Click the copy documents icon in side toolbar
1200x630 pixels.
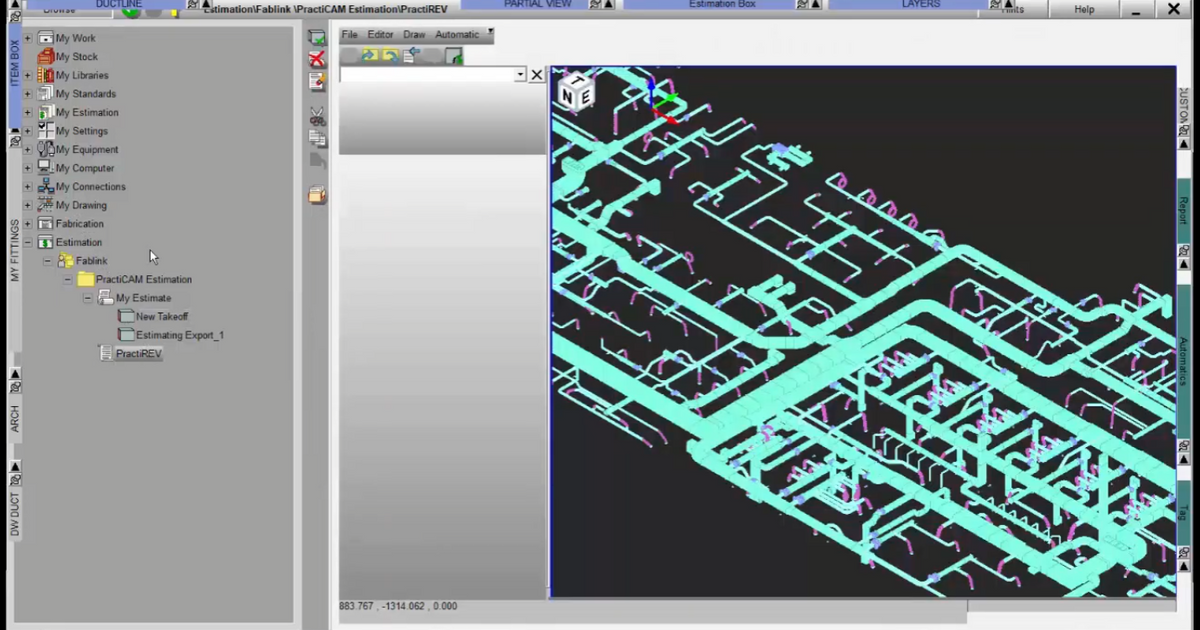pos(317,138)
